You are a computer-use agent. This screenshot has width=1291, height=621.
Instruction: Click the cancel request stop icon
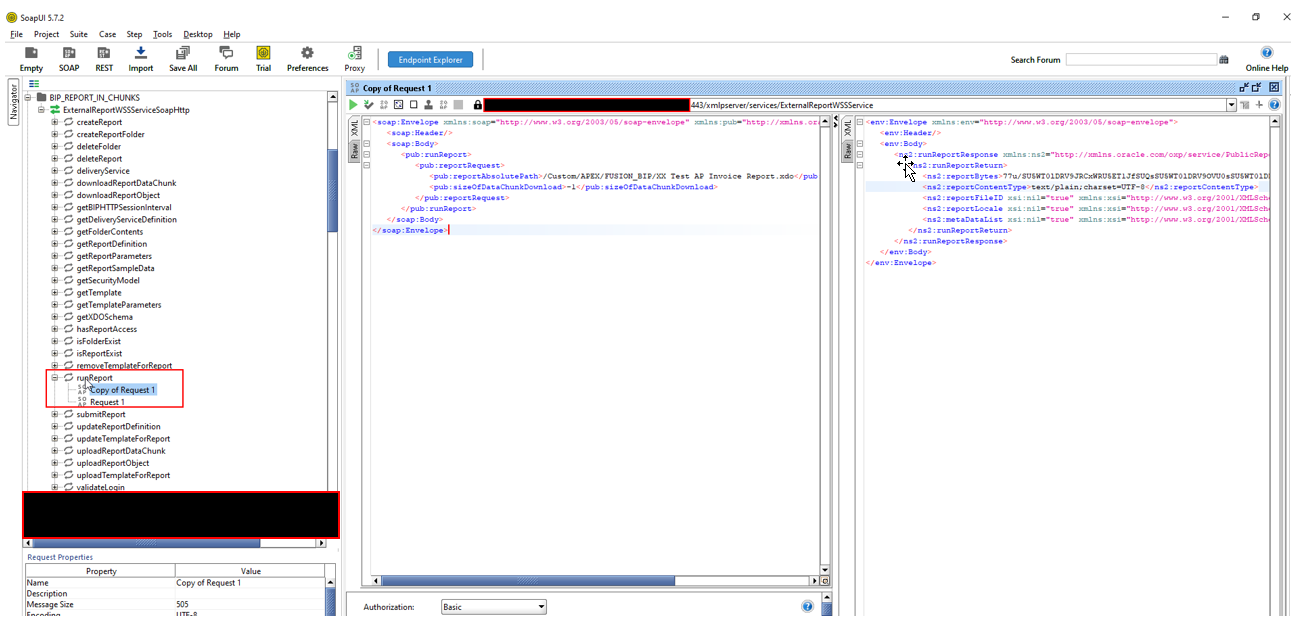tap(458, 105)
